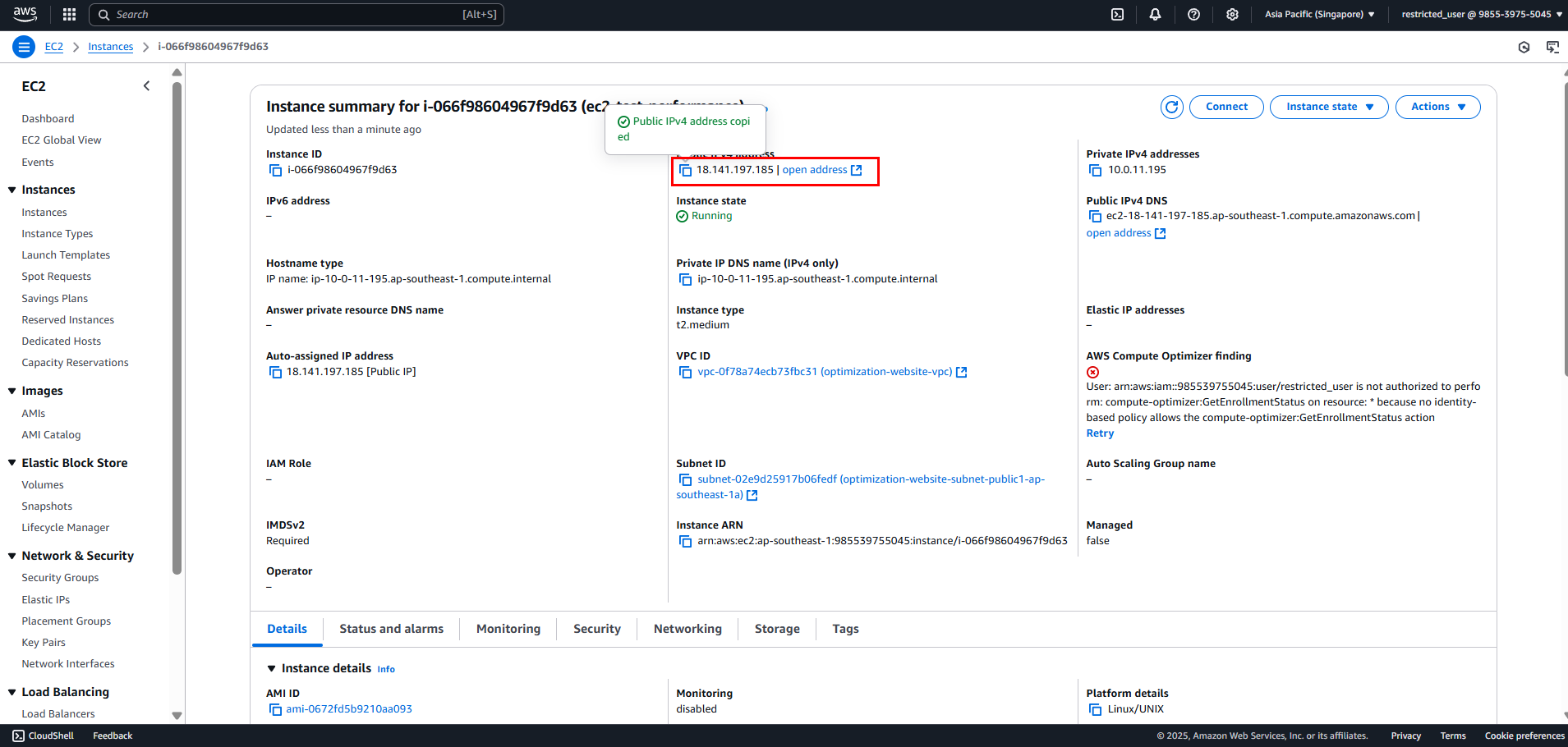
Task: Copy the Instance ARN
Action: point(685,541)
